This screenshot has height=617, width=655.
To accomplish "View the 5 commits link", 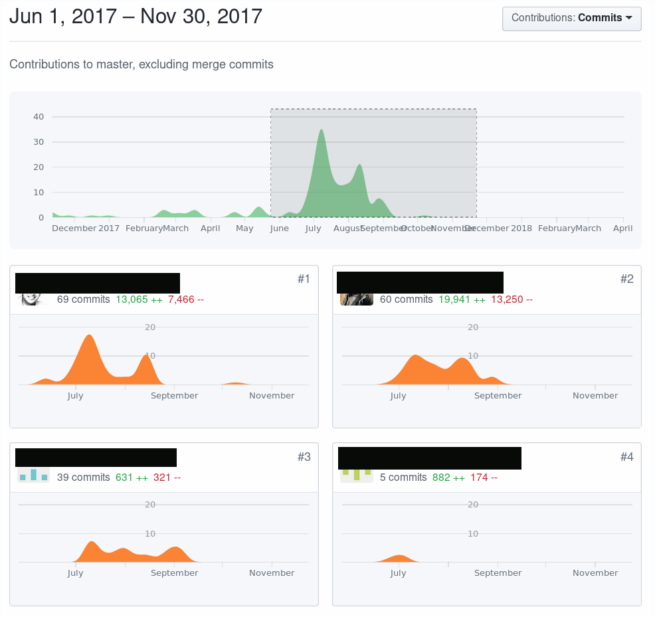I will click(x=403, y=477).
